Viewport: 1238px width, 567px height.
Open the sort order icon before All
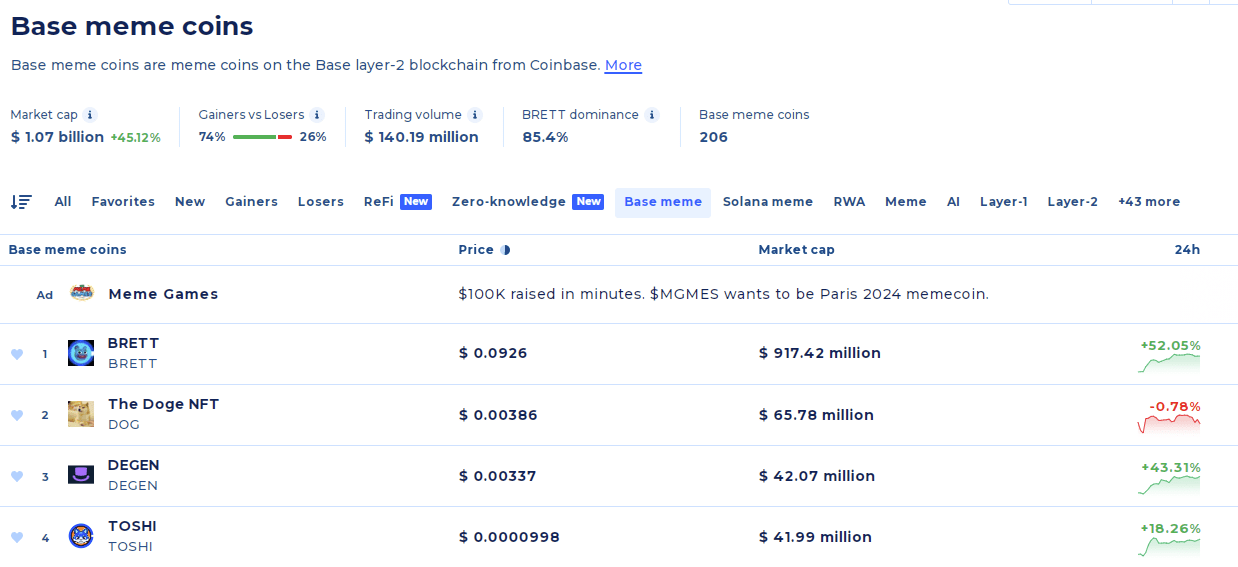[x=21, y=202]
